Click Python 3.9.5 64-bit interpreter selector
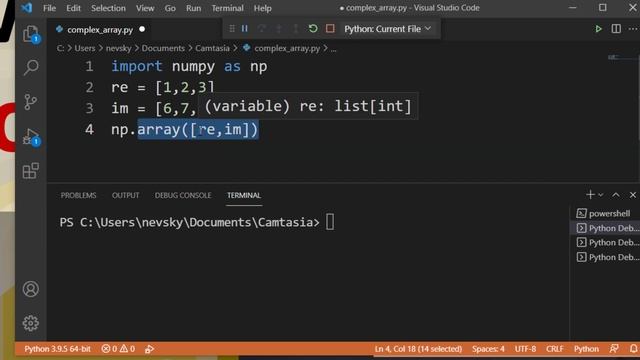 point(57,349)
